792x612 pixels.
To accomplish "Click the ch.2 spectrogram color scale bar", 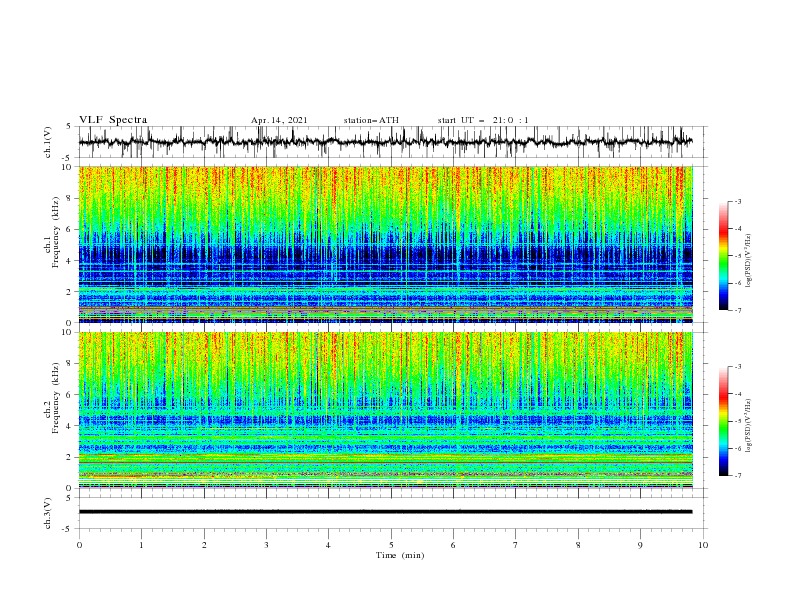I will (x=723, y=421).
